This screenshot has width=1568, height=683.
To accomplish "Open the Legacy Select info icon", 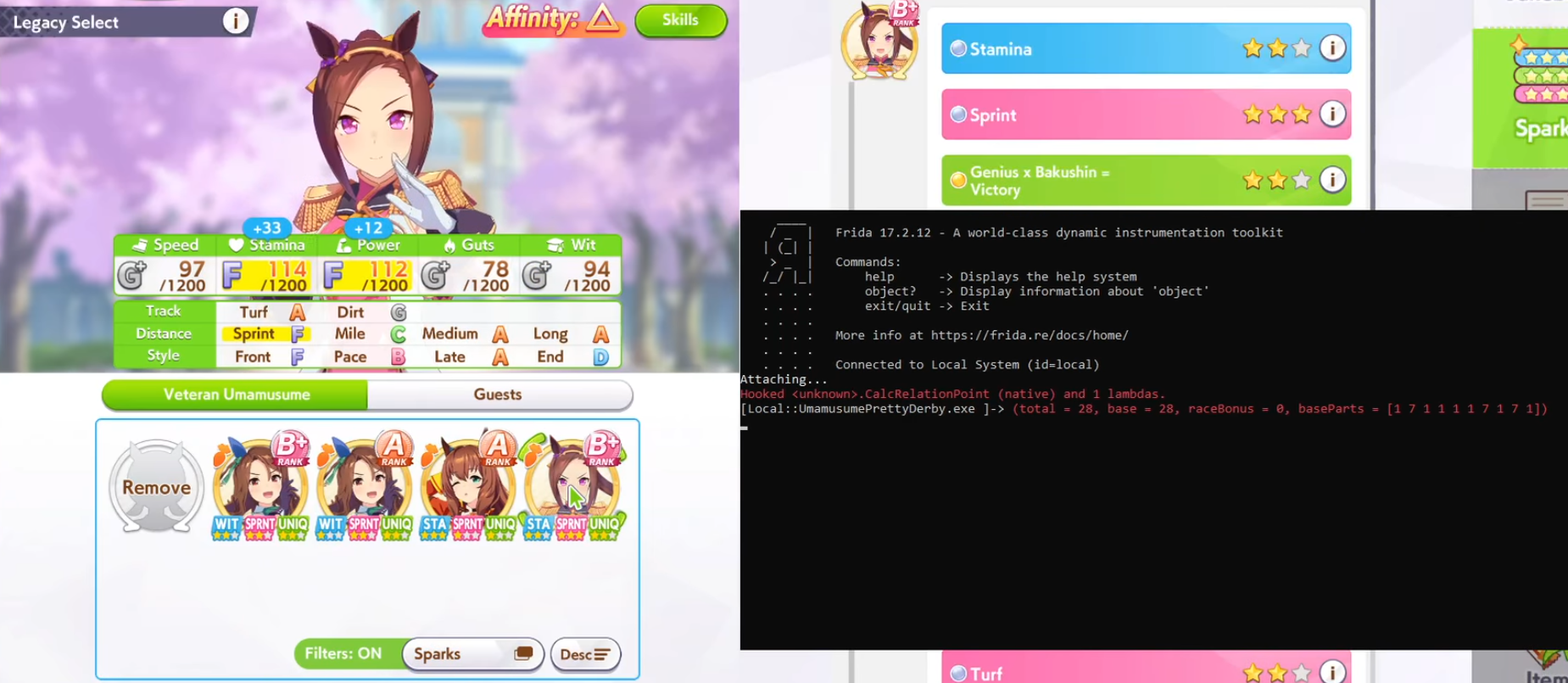I will click(x=235, y=20).
